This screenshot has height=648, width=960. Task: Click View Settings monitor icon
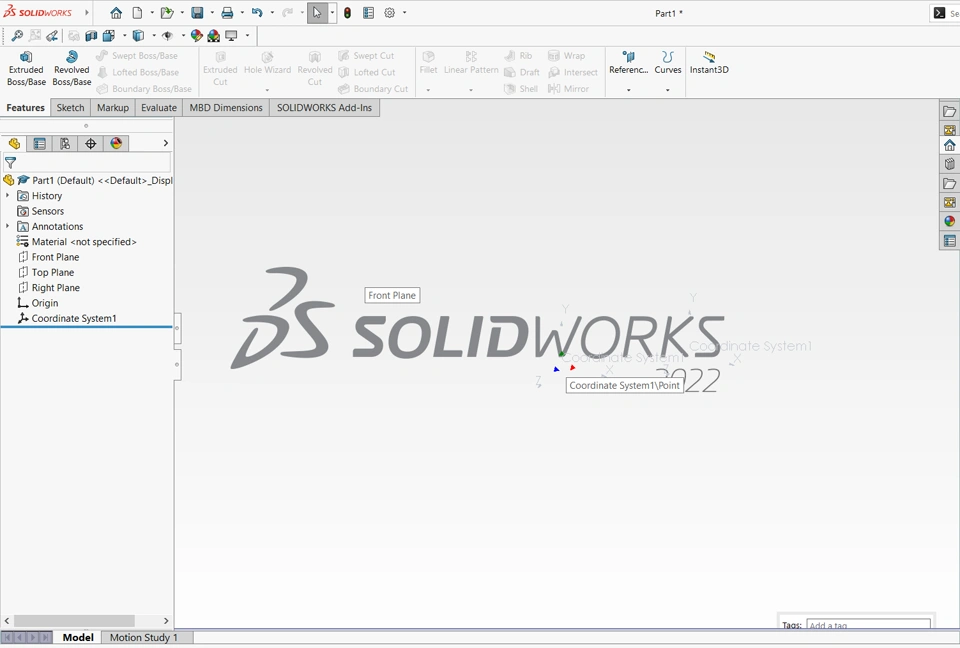pyautogui.click(x=231, y=36)
